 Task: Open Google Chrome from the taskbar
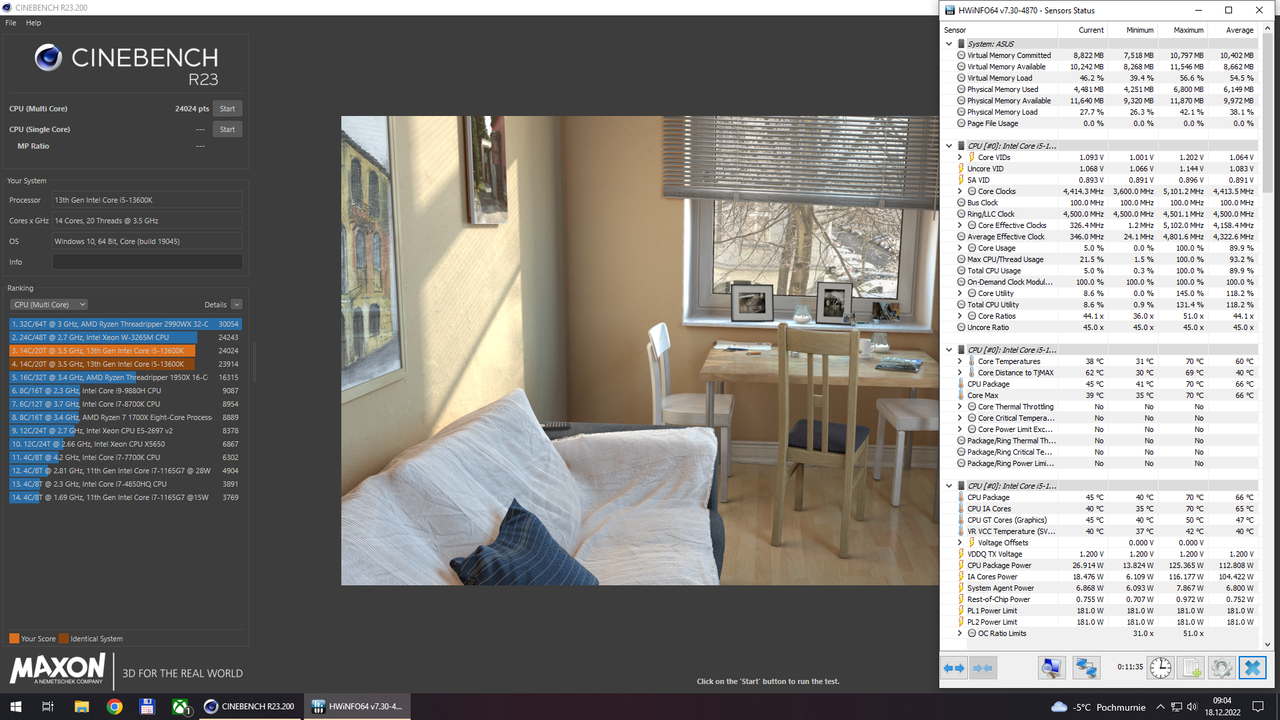click(113, 706)
